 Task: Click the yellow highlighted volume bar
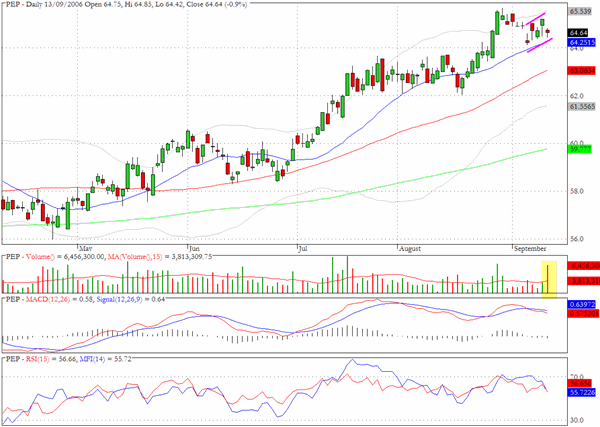[x=549, y=279]
